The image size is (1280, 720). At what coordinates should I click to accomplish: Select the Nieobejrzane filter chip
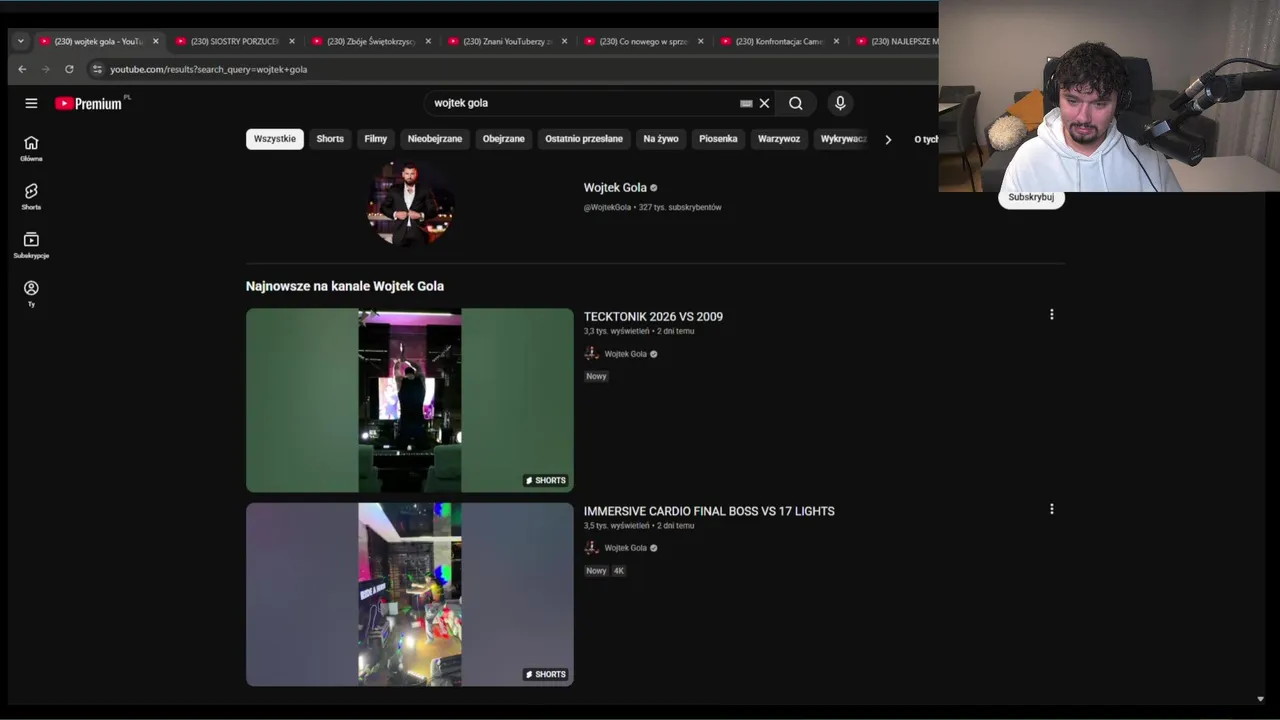[x=435, y=139]
